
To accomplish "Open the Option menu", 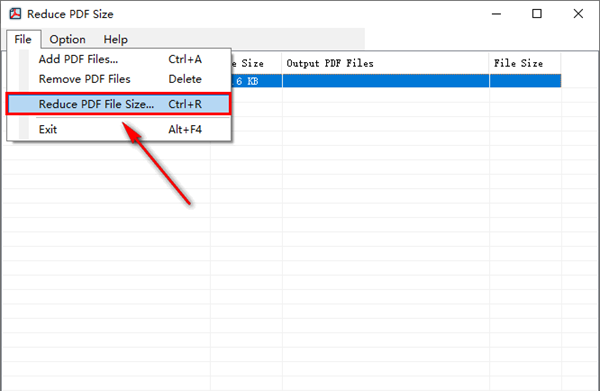I will coord(67,39).
